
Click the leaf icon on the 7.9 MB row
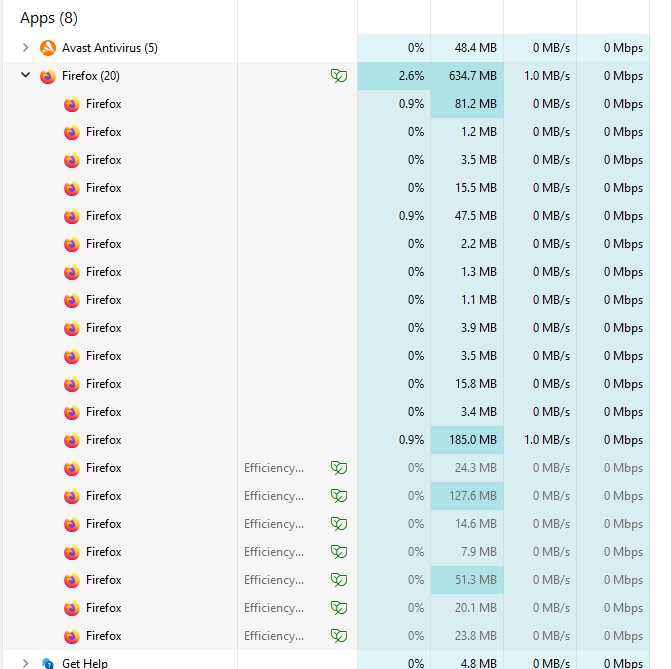tap(339, 552)
